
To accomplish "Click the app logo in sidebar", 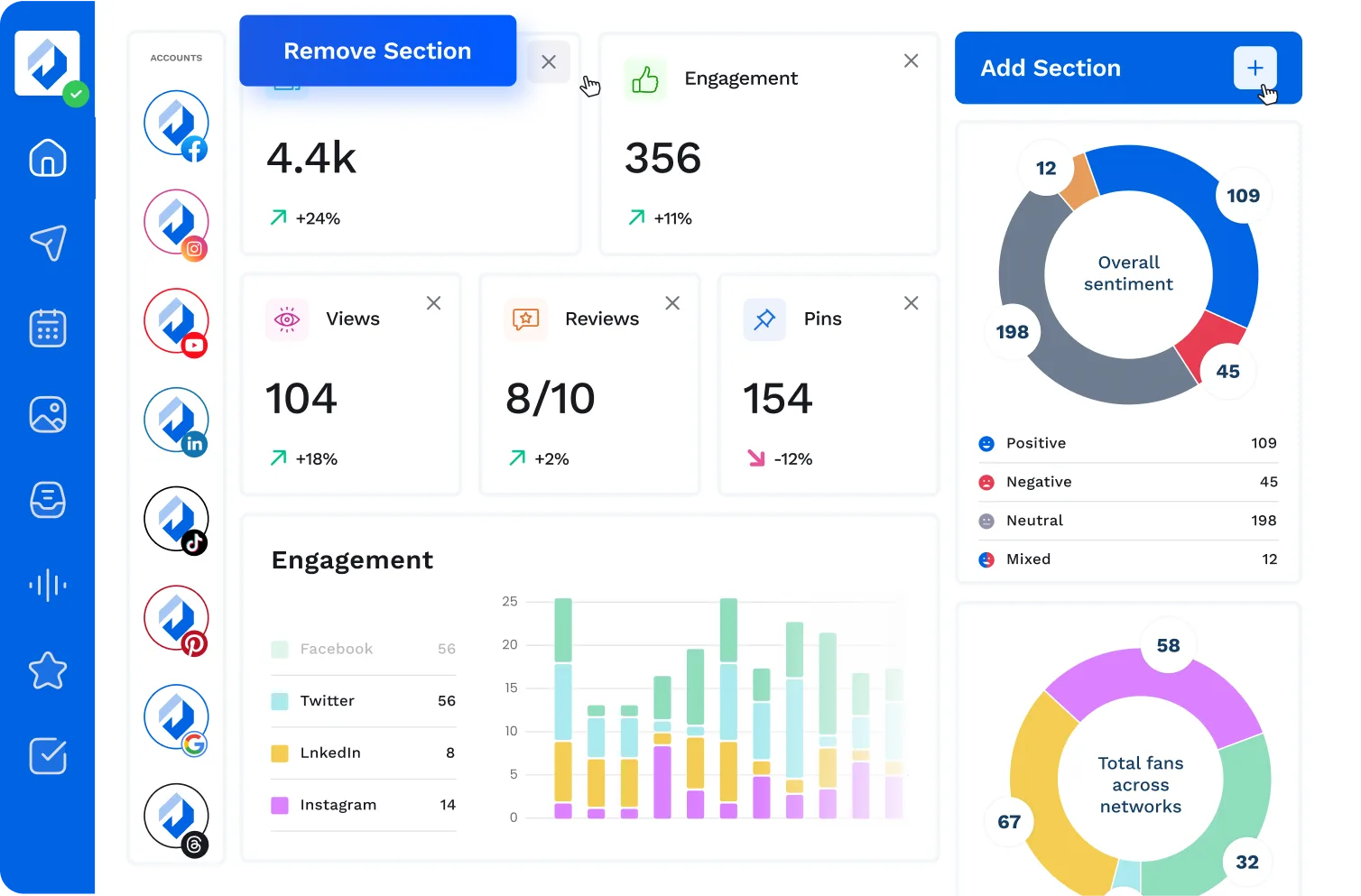I will 48,63.
